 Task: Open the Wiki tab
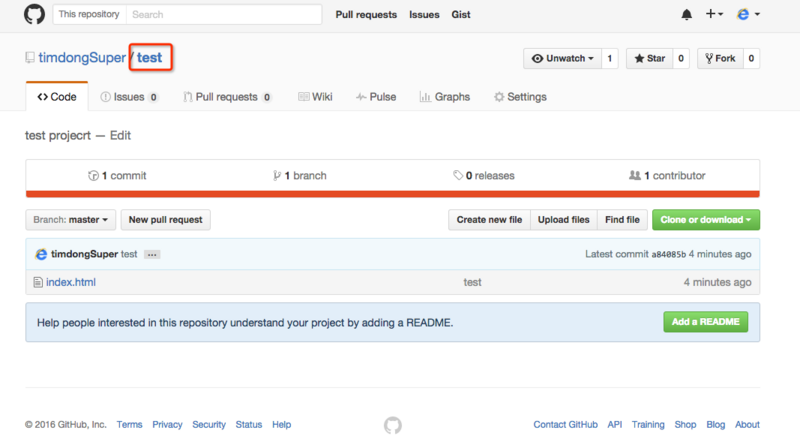pyautogui.click(x=315, y=97)
